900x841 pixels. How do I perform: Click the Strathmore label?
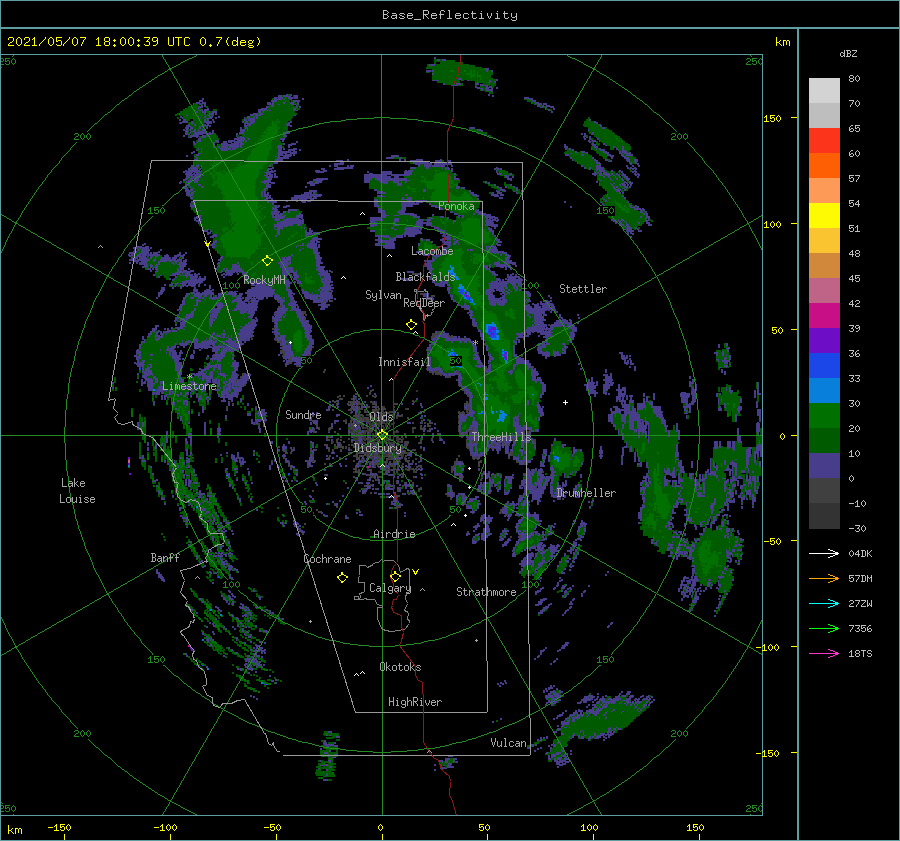pyautogui.click(x=486, y=592)
